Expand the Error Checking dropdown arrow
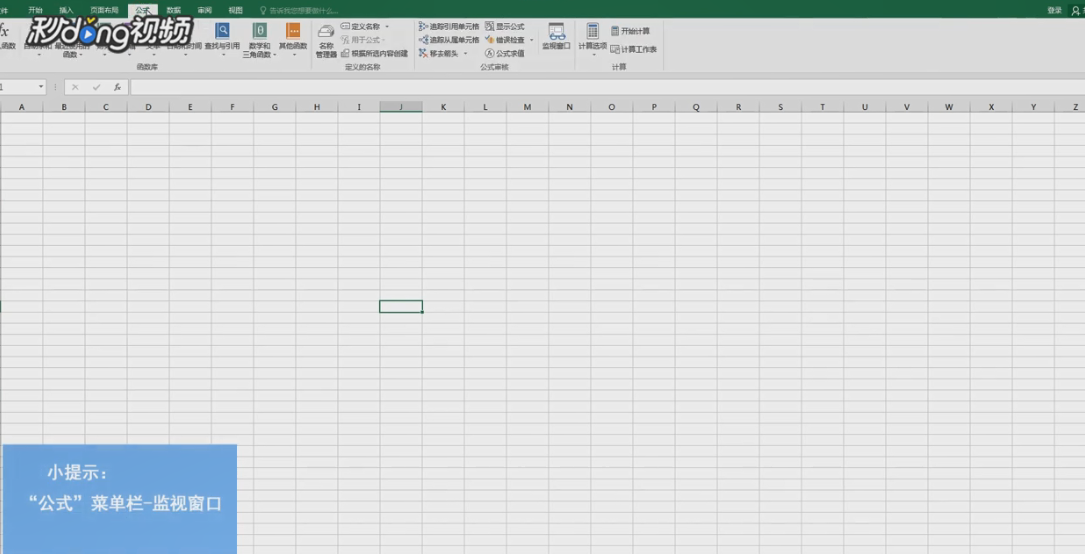This screenshot has width=1085, height=554. [531, 40]
